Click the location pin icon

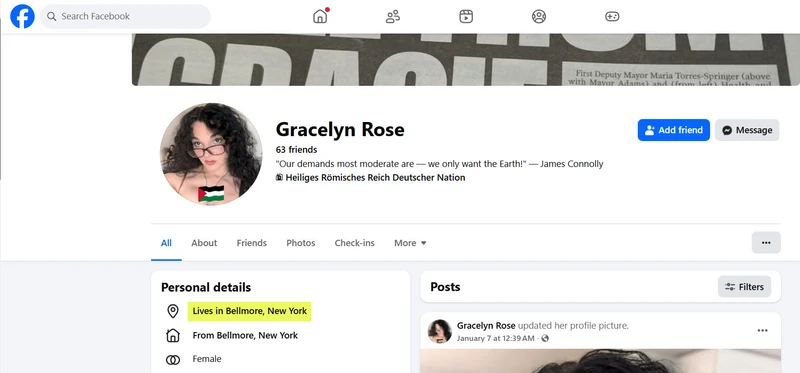pos(173,311)
